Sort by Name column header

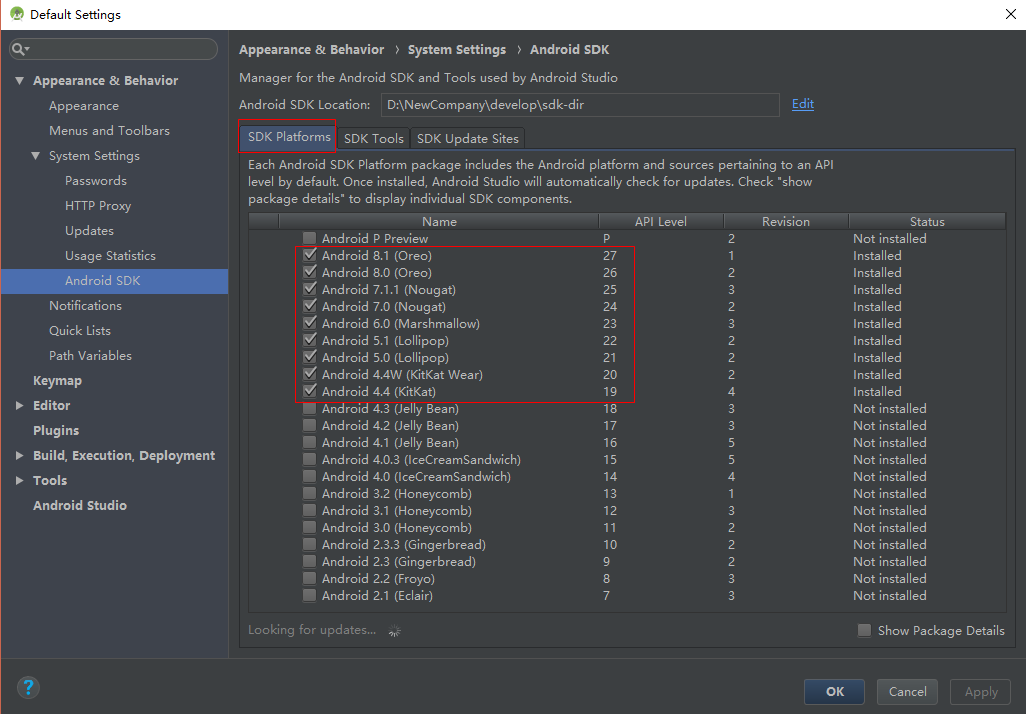[438, 221]
